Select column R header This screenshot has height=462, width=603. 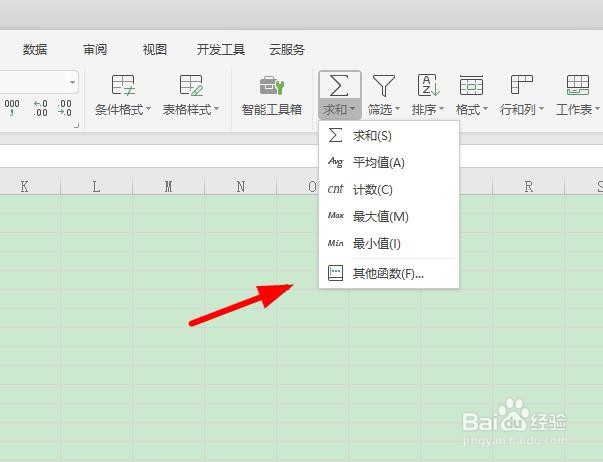pyautogui.click(x=528, y=187)
